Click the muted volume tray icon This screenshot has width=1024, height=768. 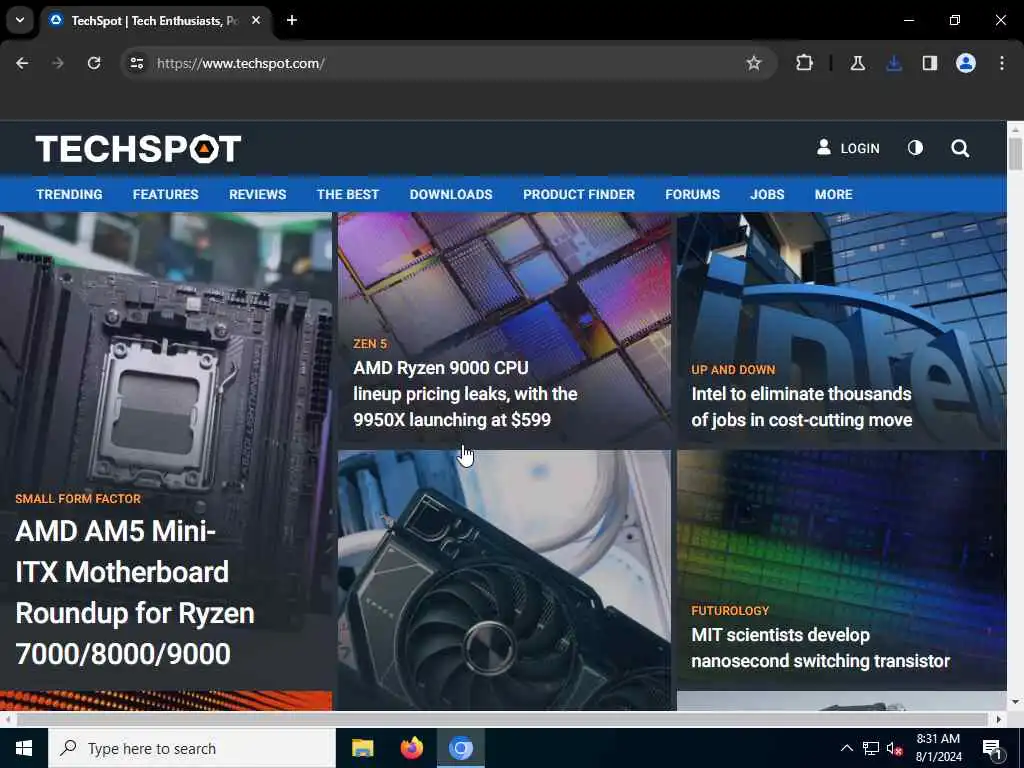point(895,748)
